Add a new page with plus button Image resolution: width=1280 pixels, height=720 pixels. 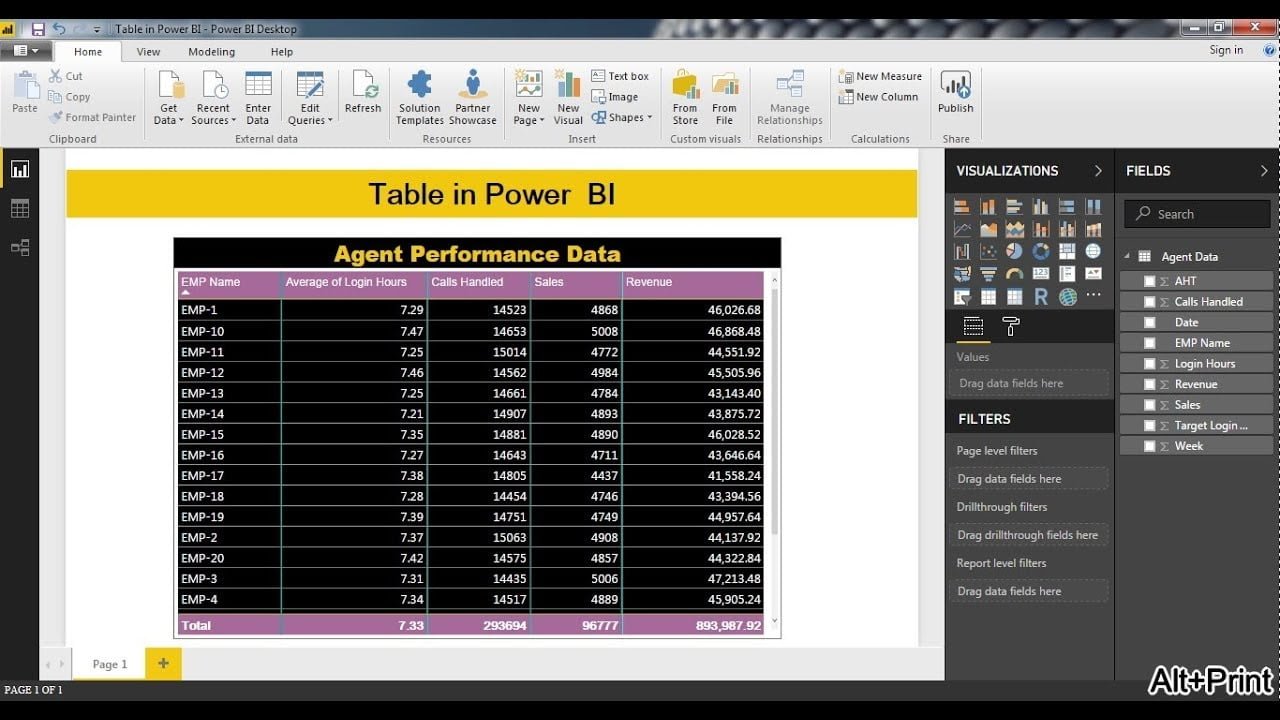coord(163,663)
